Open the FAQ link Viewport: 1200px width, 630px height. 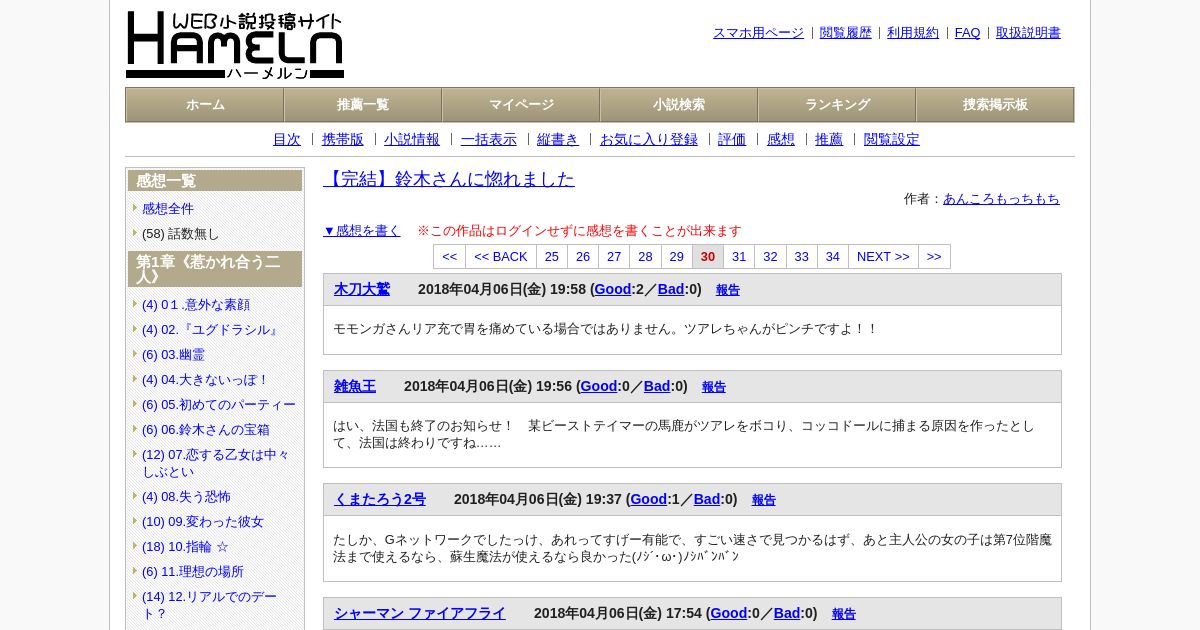967,33
